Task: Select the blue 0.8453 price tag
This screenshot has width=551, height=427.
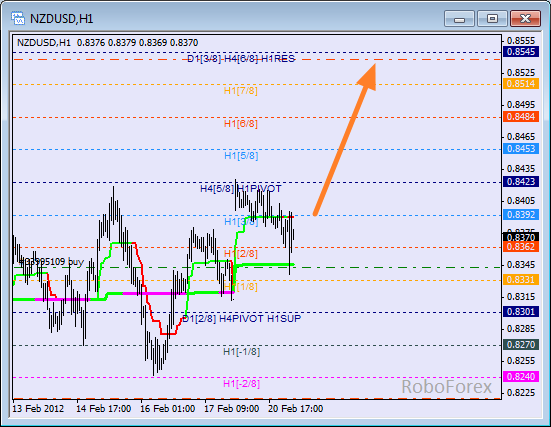Action: pos(521,149)
